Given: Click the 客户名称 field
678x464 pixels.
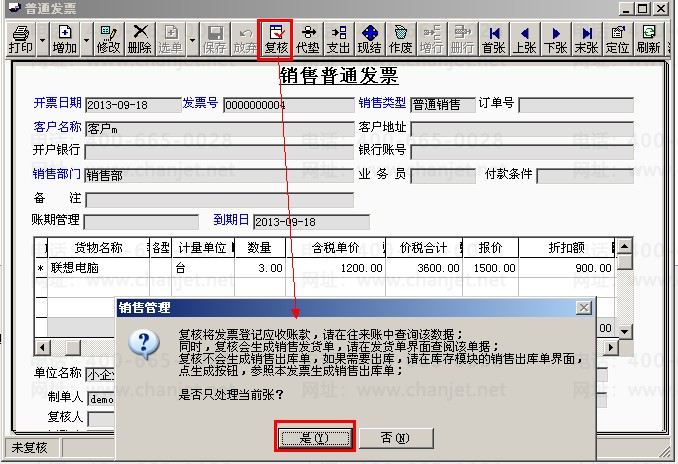Looking at the screenshot, I should (219, 128).
